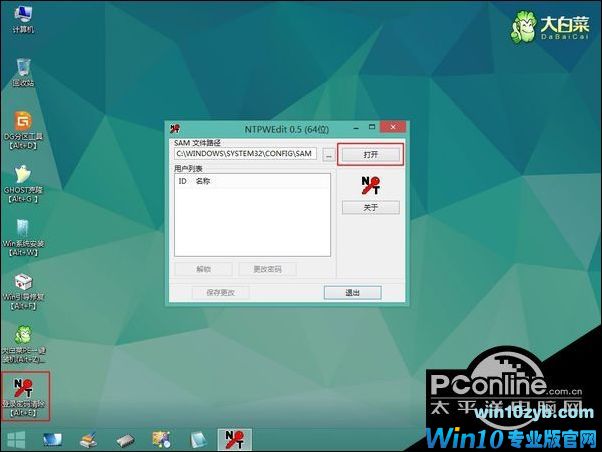The height and width of the screenshot is (452, 602).
Task: Click the browse "..." button for SAM path
Action: click(328, 155)
